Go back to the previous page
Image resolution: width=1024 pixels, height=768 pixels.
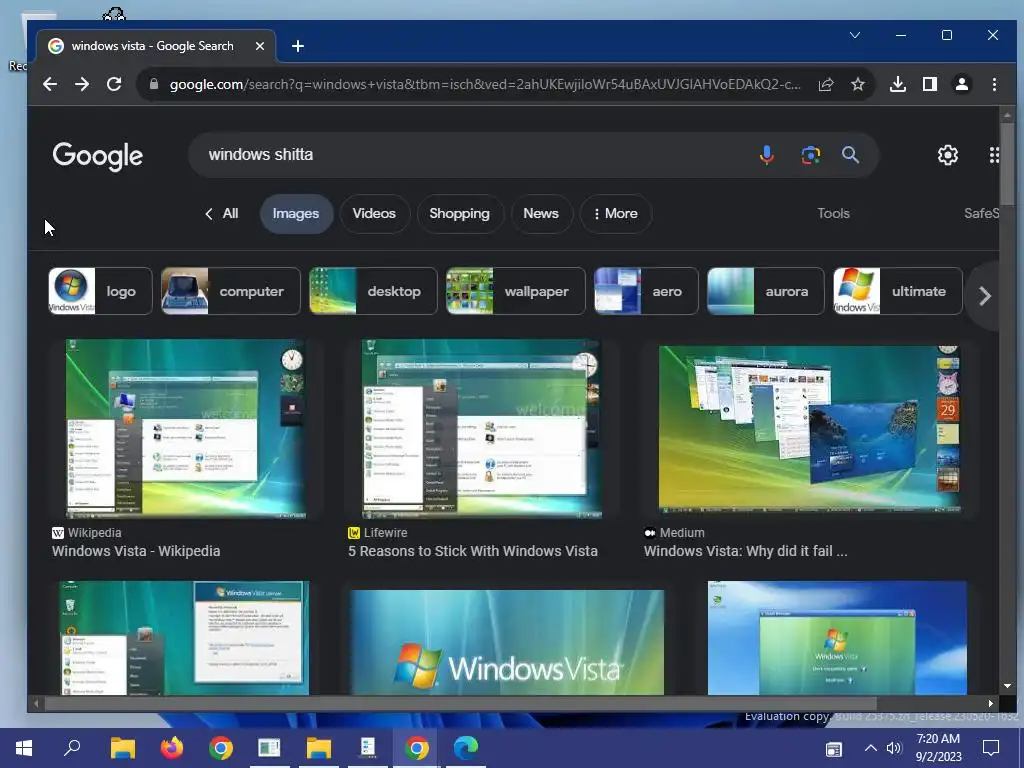pos(50,84)
